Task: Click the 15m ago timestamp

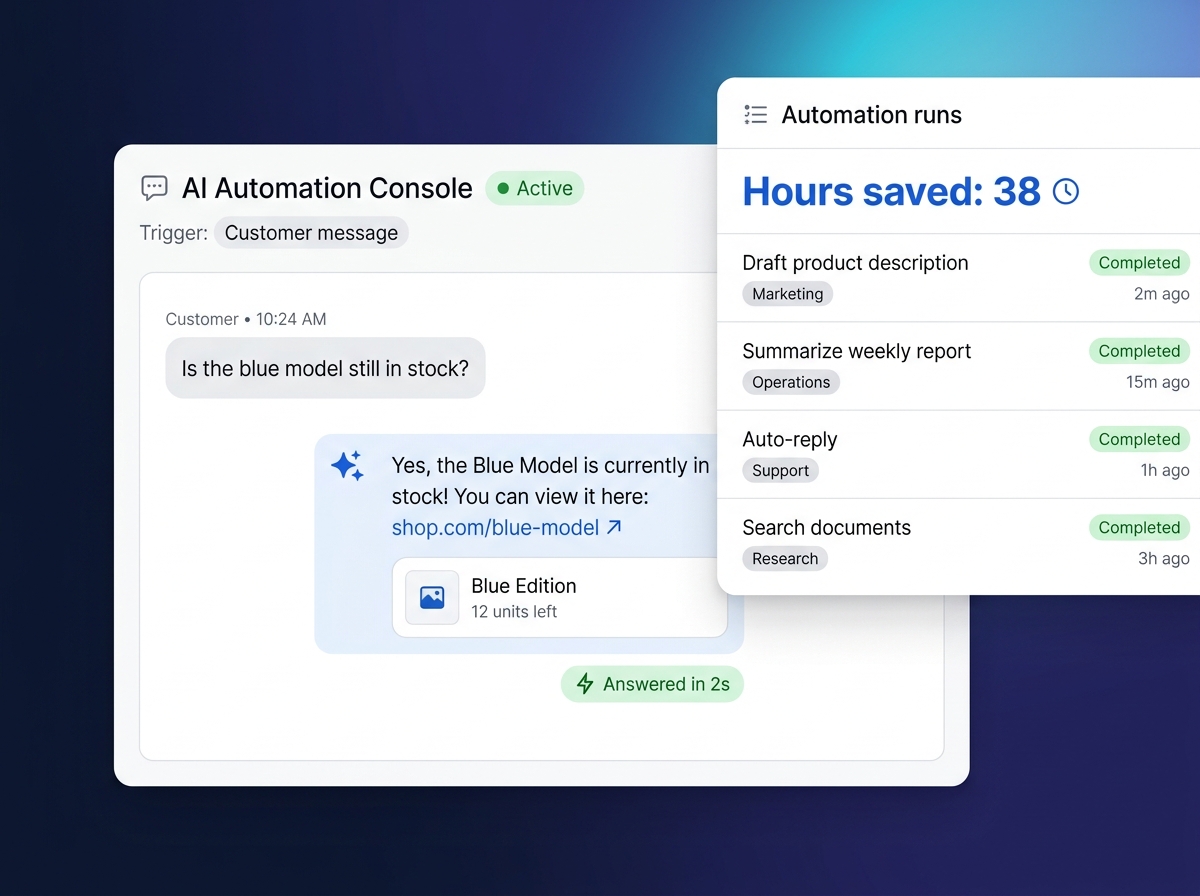Action: 1157,382
